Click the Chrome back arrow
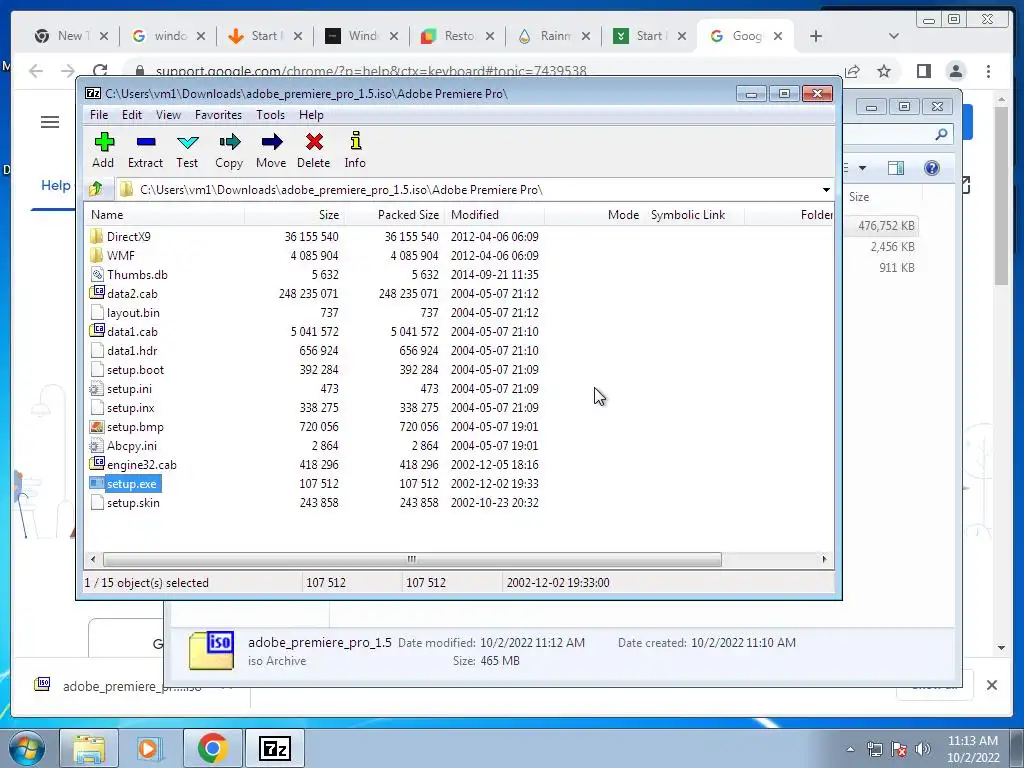This screenshot has width=1024, height=768. point(36,71)
